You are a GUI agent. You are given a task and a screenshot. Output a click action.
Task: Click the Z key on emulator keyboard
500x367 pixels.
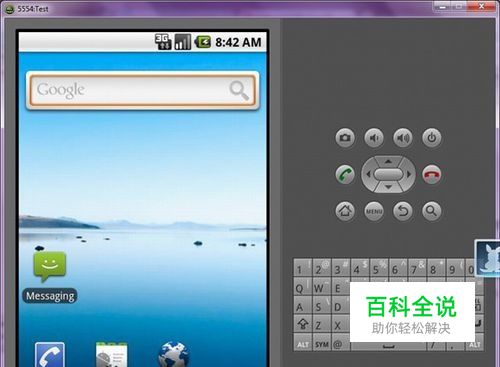322,324
